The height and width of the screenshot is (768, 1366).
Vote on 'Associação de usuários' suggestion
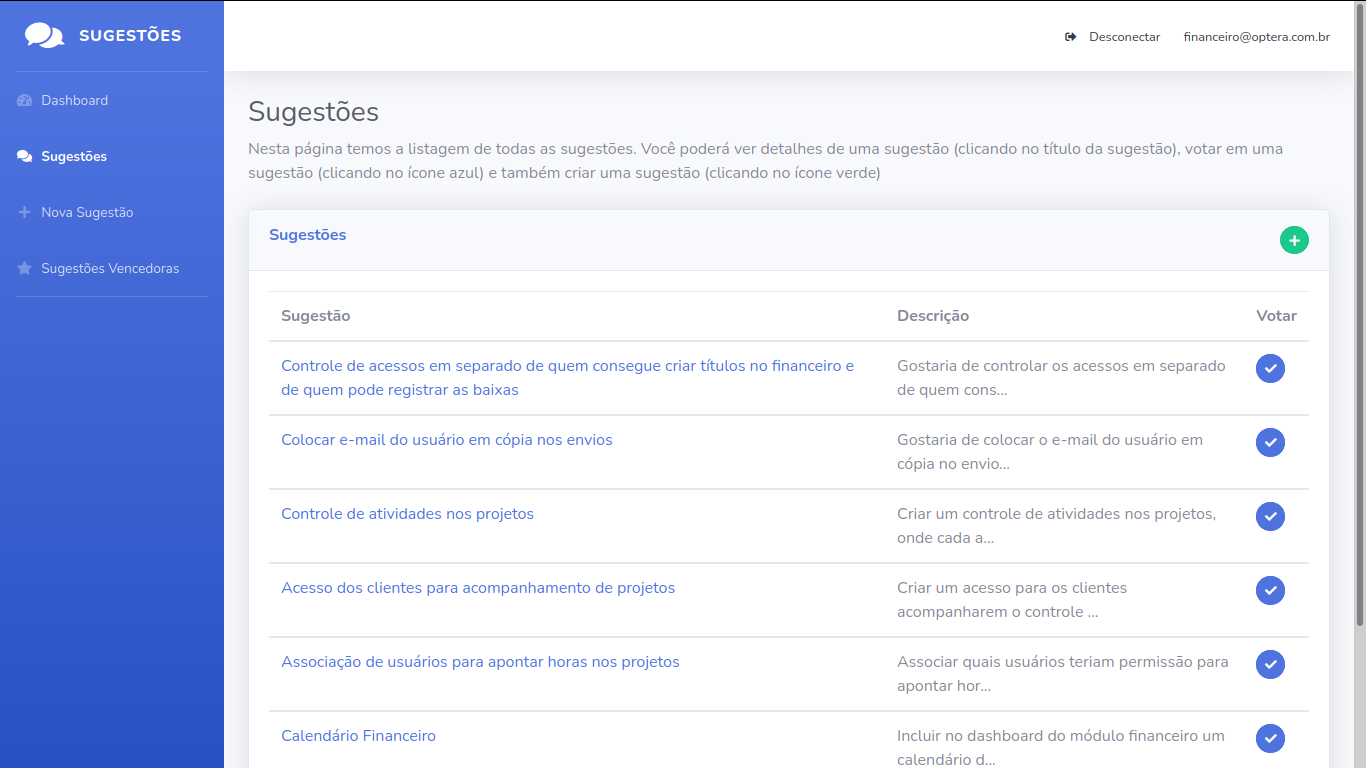click(1270, 664)
